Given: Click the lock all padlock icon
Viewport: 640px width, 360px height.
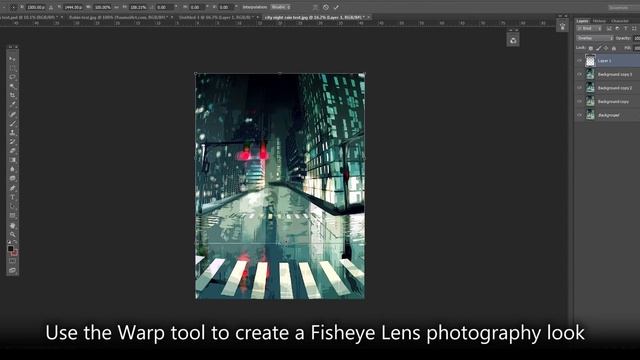Looking at the screenshot, I should pyautogui.click(x=614, y=48).
